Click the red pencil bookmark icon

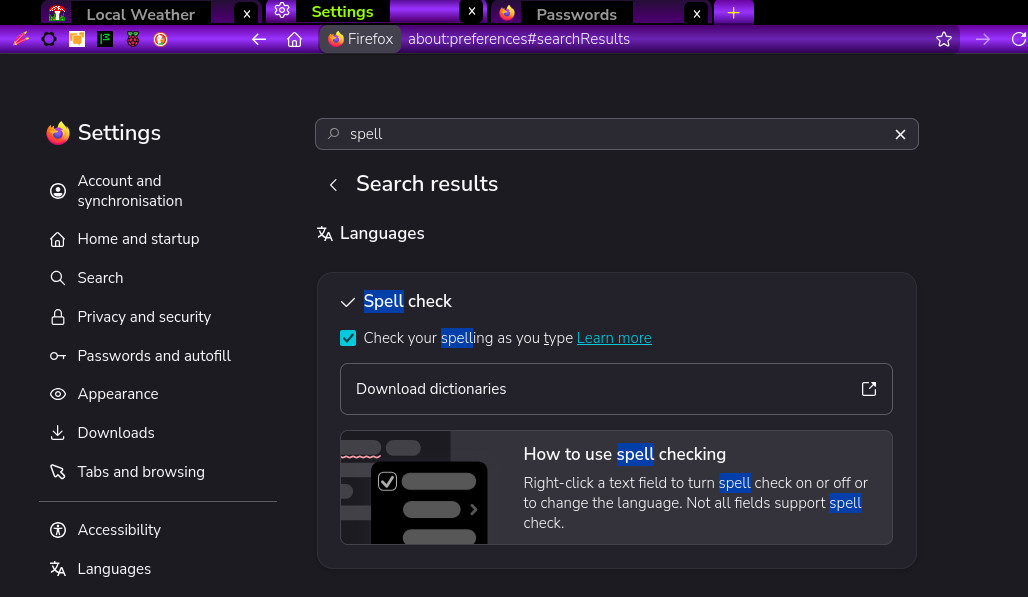(x=21, y=39)
